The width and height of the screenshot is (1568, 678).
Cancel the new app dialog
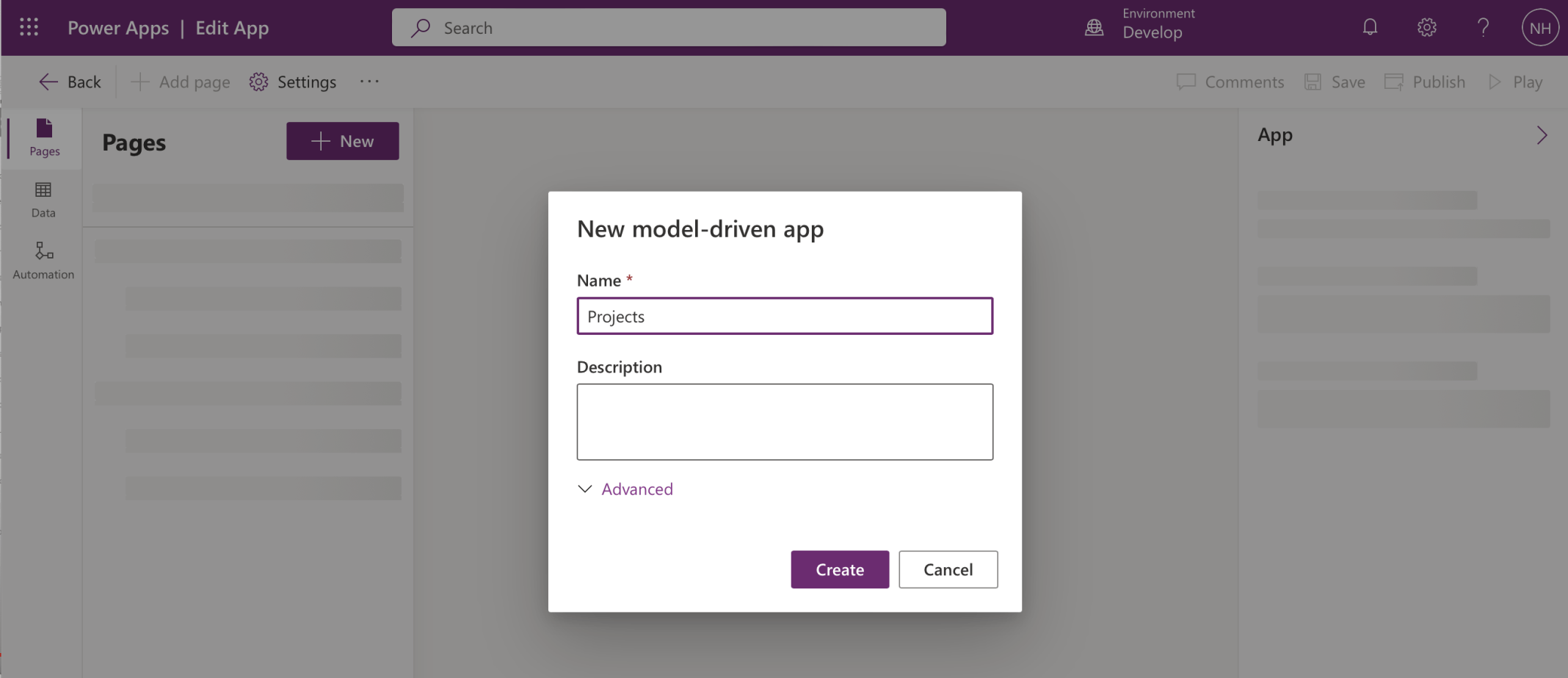tap(948, 569)
